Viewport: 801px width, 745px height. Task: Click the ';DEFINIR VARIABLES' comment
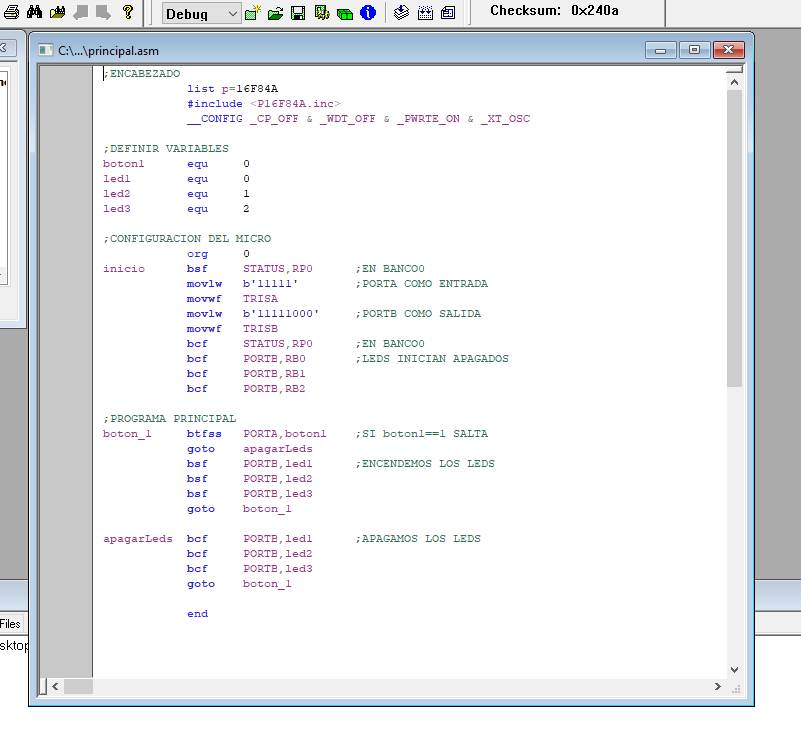[167, 149]
